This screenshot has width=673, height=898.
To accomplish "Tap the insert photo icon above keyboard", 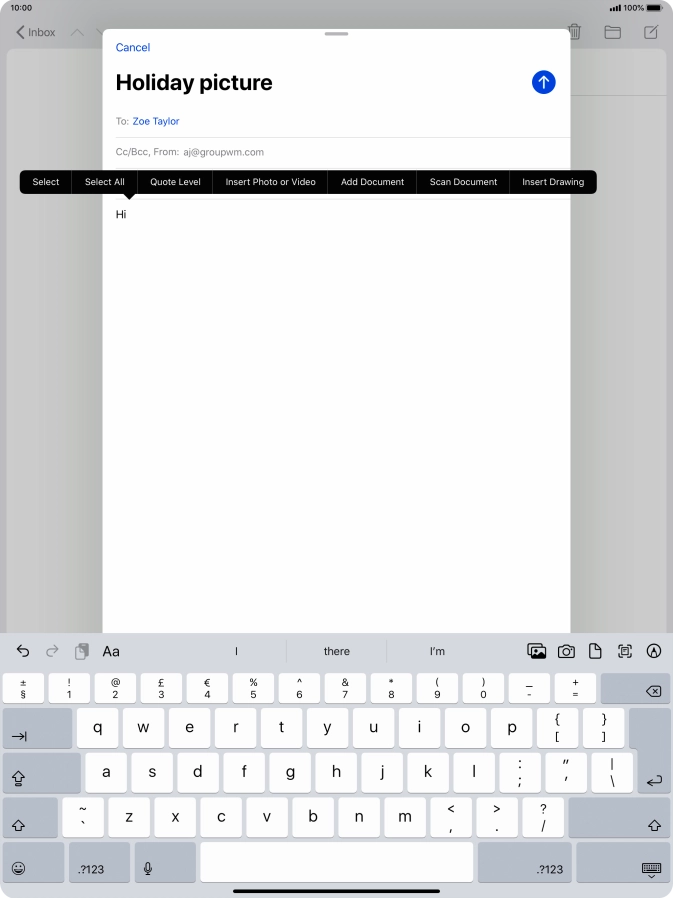I will pos(537,651).
